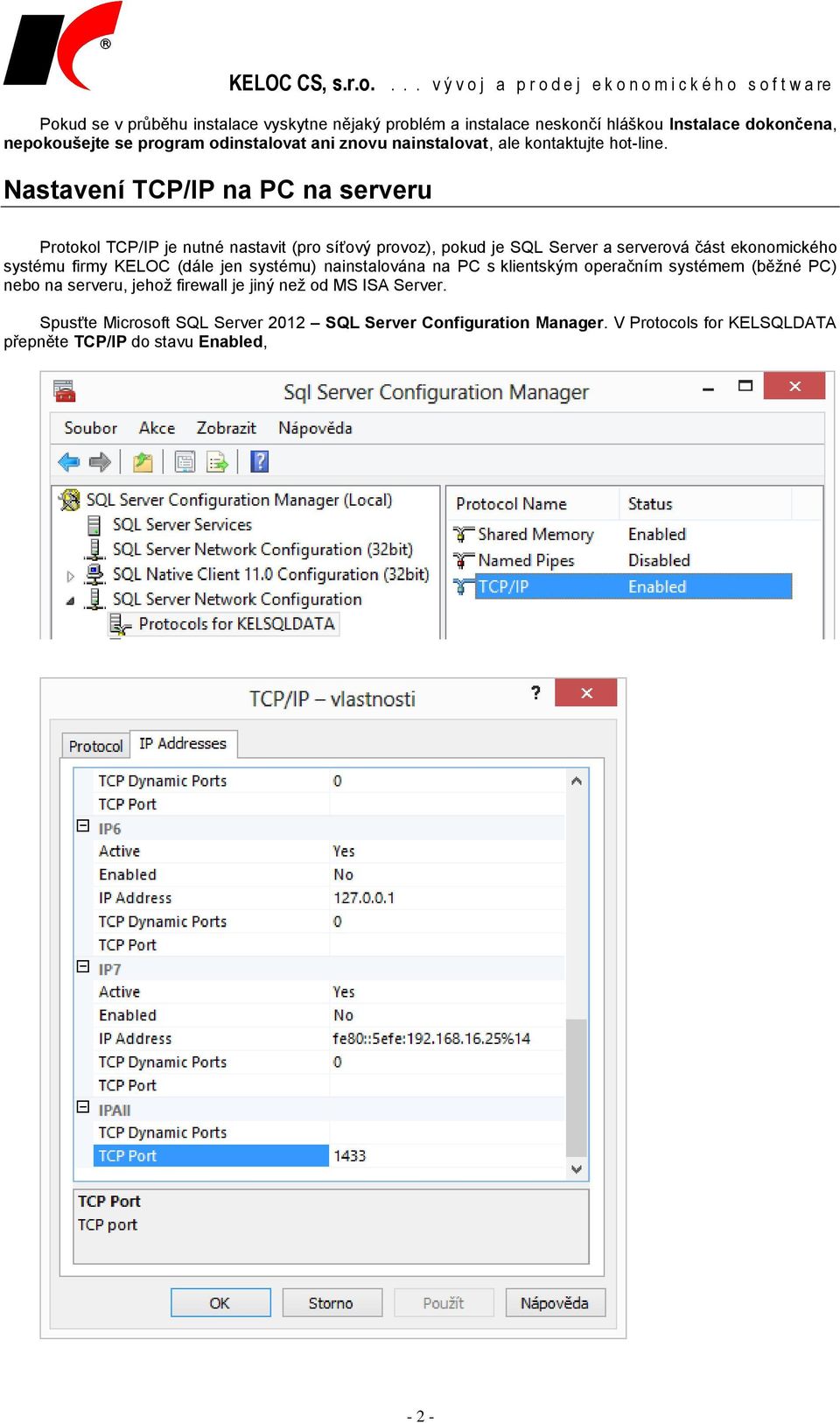Collapse the IPAll section
840x1423 pixels.
click(83, 1106)
